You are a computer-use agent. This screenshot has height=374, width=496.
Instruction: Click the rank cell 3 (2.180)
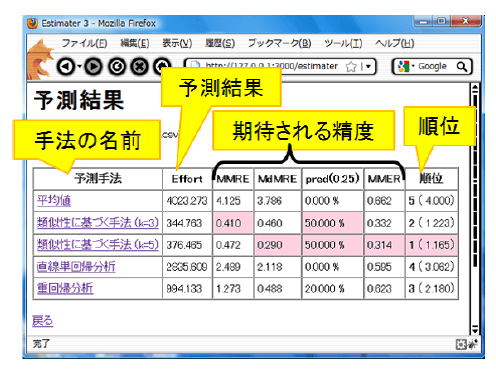pyautogui.click(x=431, y=289)
